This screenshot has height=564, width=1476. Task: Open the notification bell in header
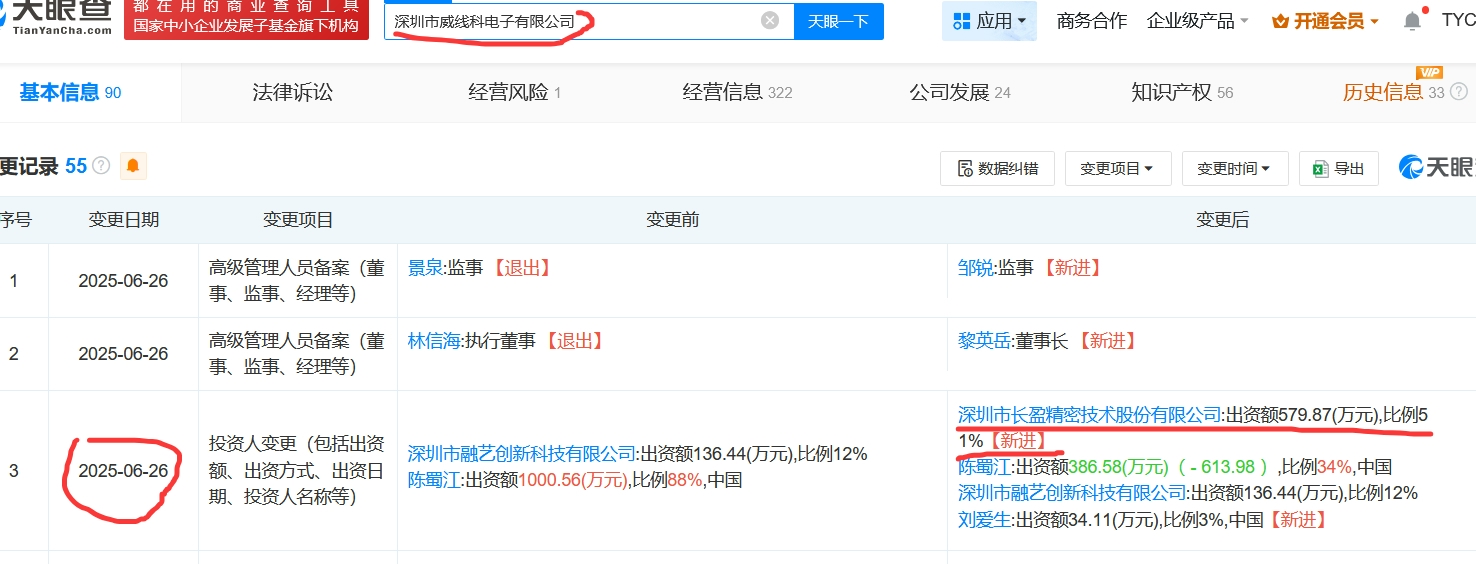pyautogui.click(x=1412, y=21)
